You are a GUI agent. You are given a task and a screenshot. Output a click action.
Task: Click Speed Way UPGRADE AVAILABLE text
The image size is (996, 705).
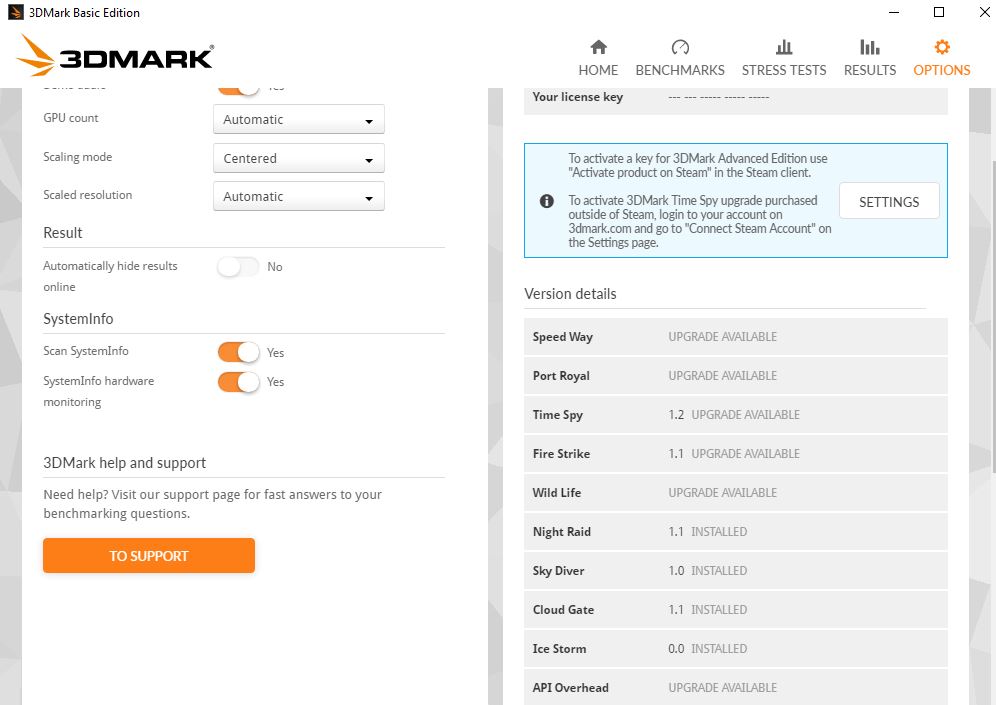click(x=722, y=337)
